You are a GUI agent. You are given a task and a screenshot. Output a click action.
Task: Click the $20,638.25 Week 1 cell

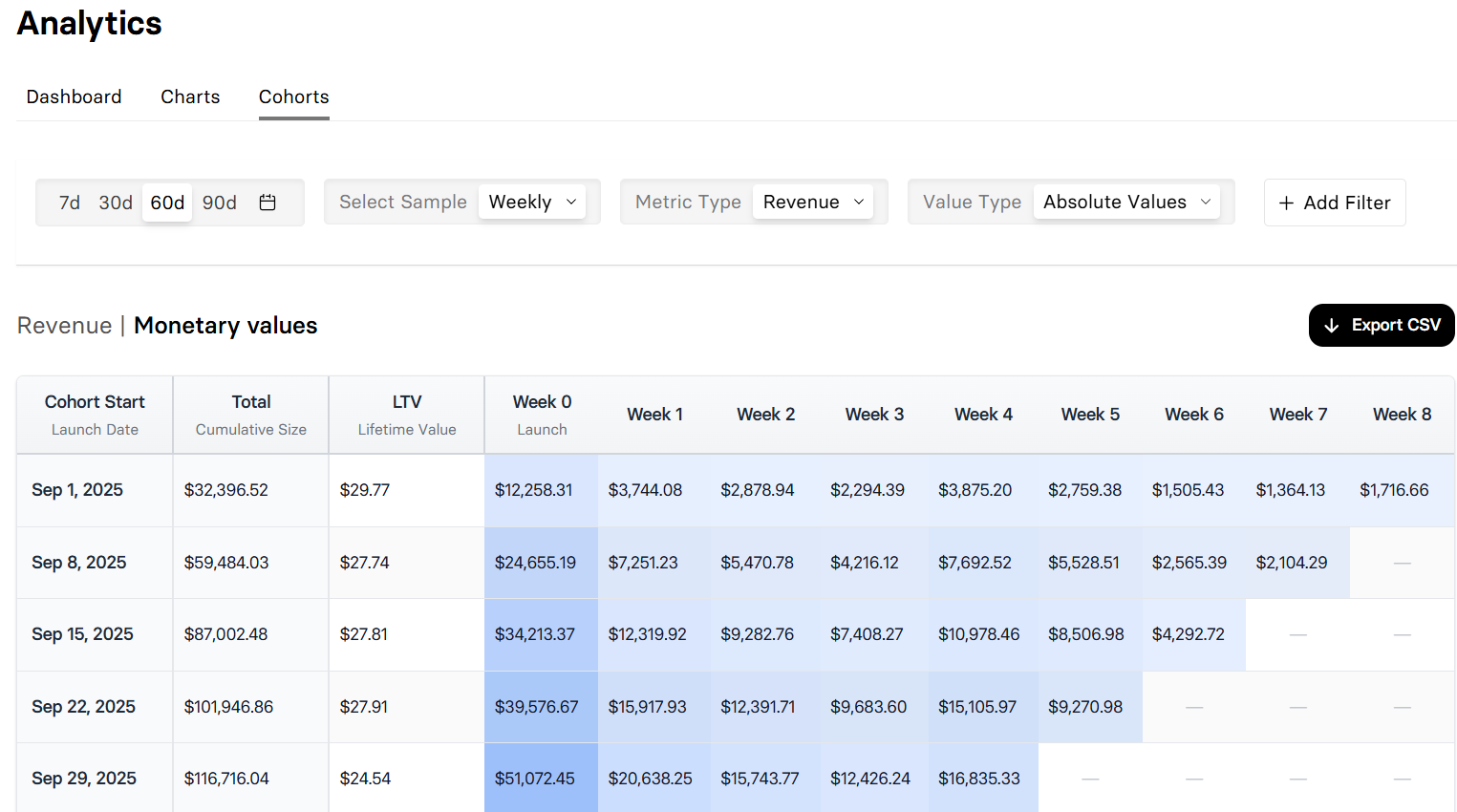(x=654, y=779)
